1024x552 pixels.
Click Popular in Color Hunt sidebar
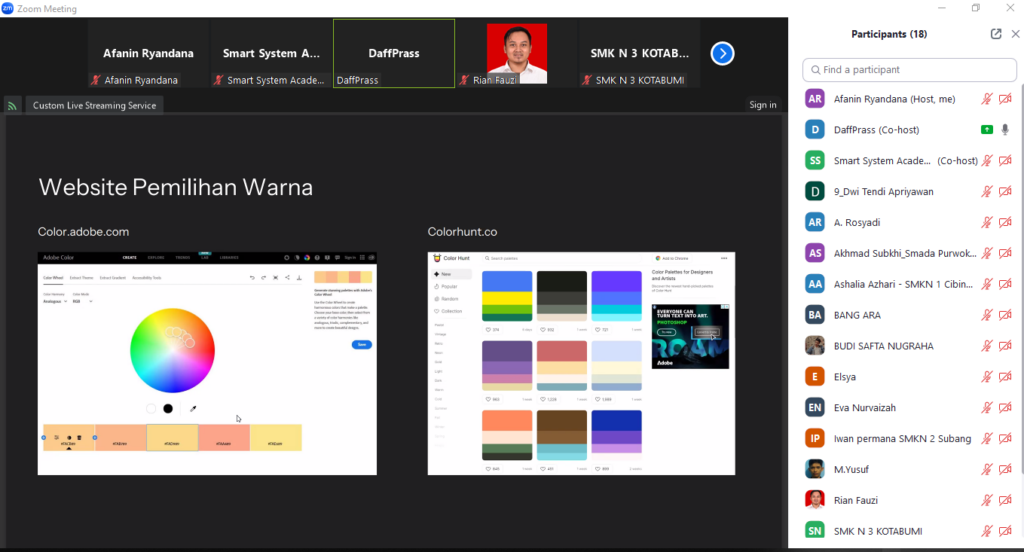[449, 286]
